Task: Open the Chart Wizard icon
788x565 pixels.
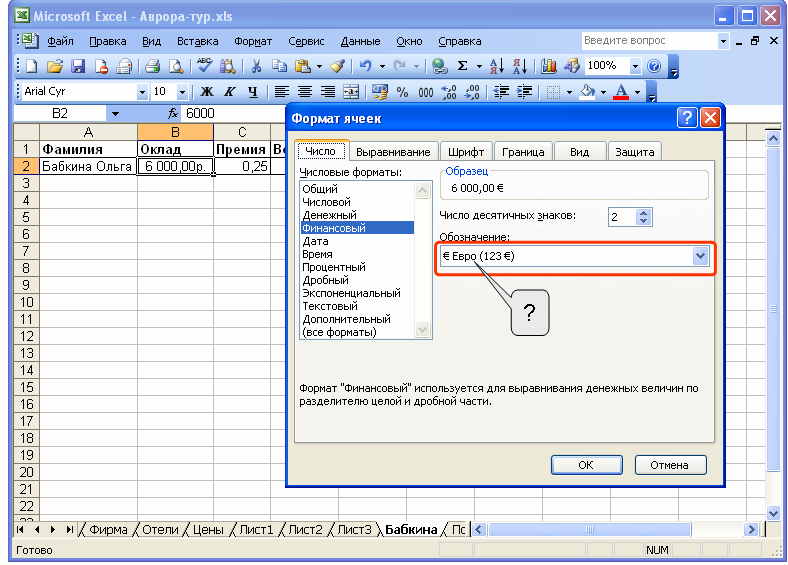Action: 549,66
